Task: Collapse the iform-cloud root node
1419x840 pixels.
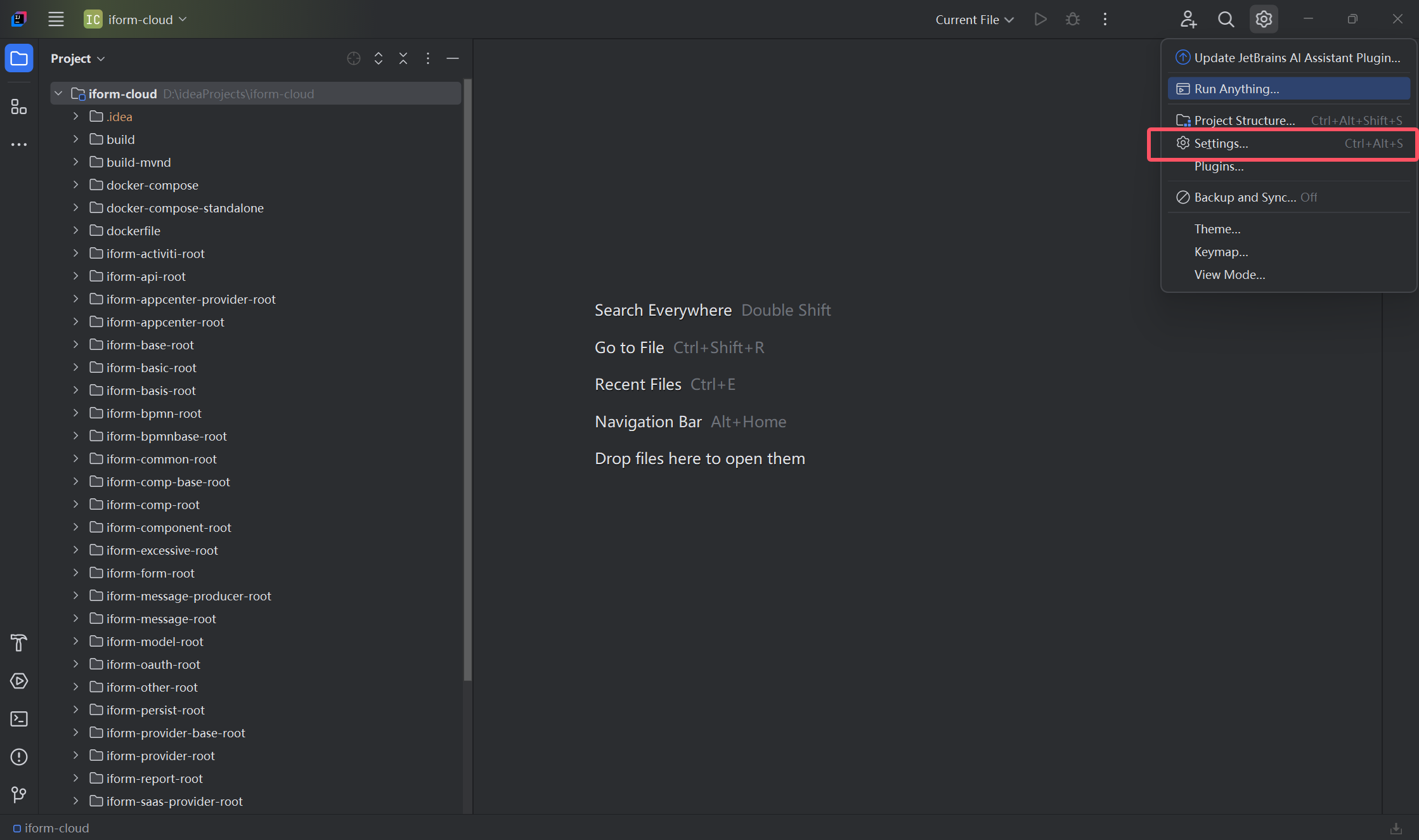Action: click(x=58, y=94)
